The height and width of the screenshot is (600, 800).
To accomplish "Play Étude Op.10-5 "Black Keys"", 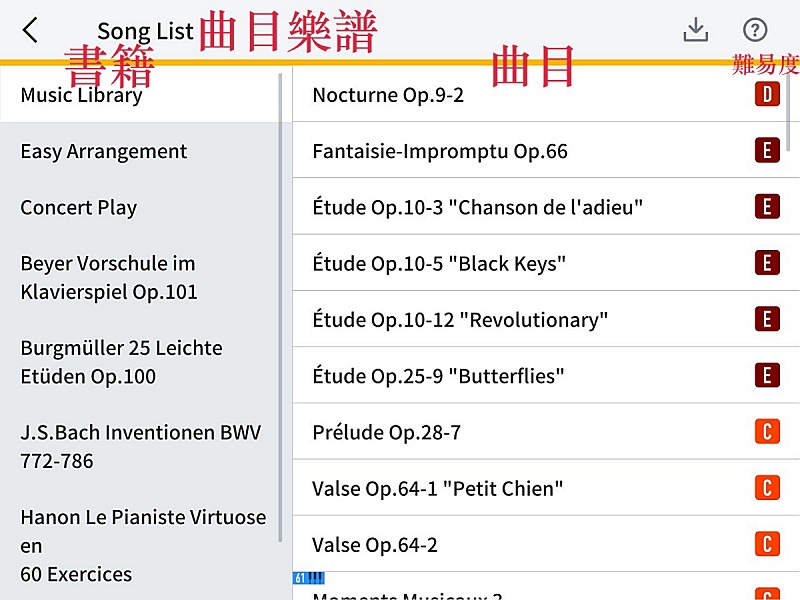I will click(x=439, y=264).
